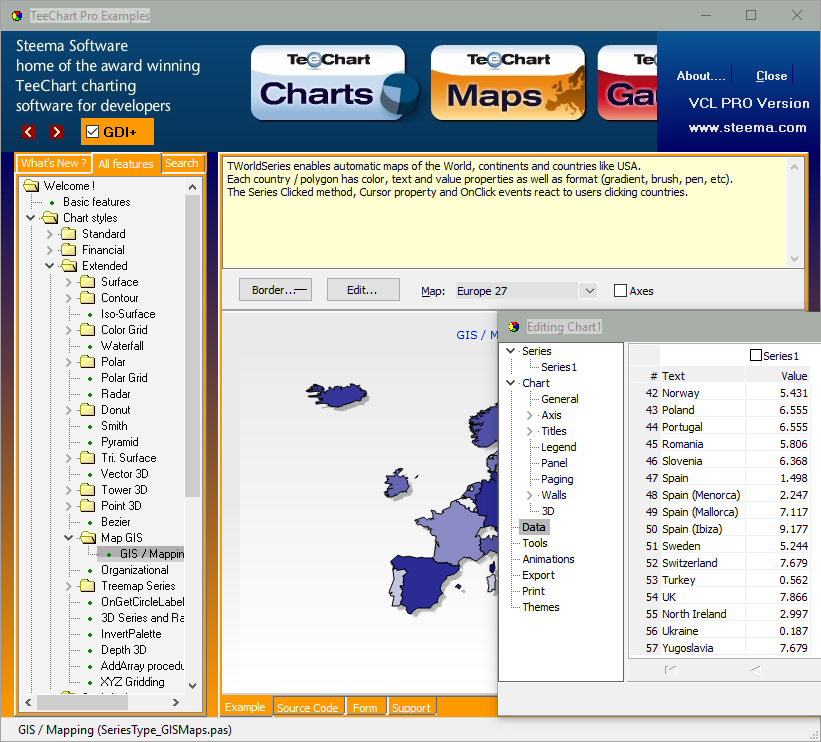Select Tools in the chart editor tree

click(x=535, y=543)
